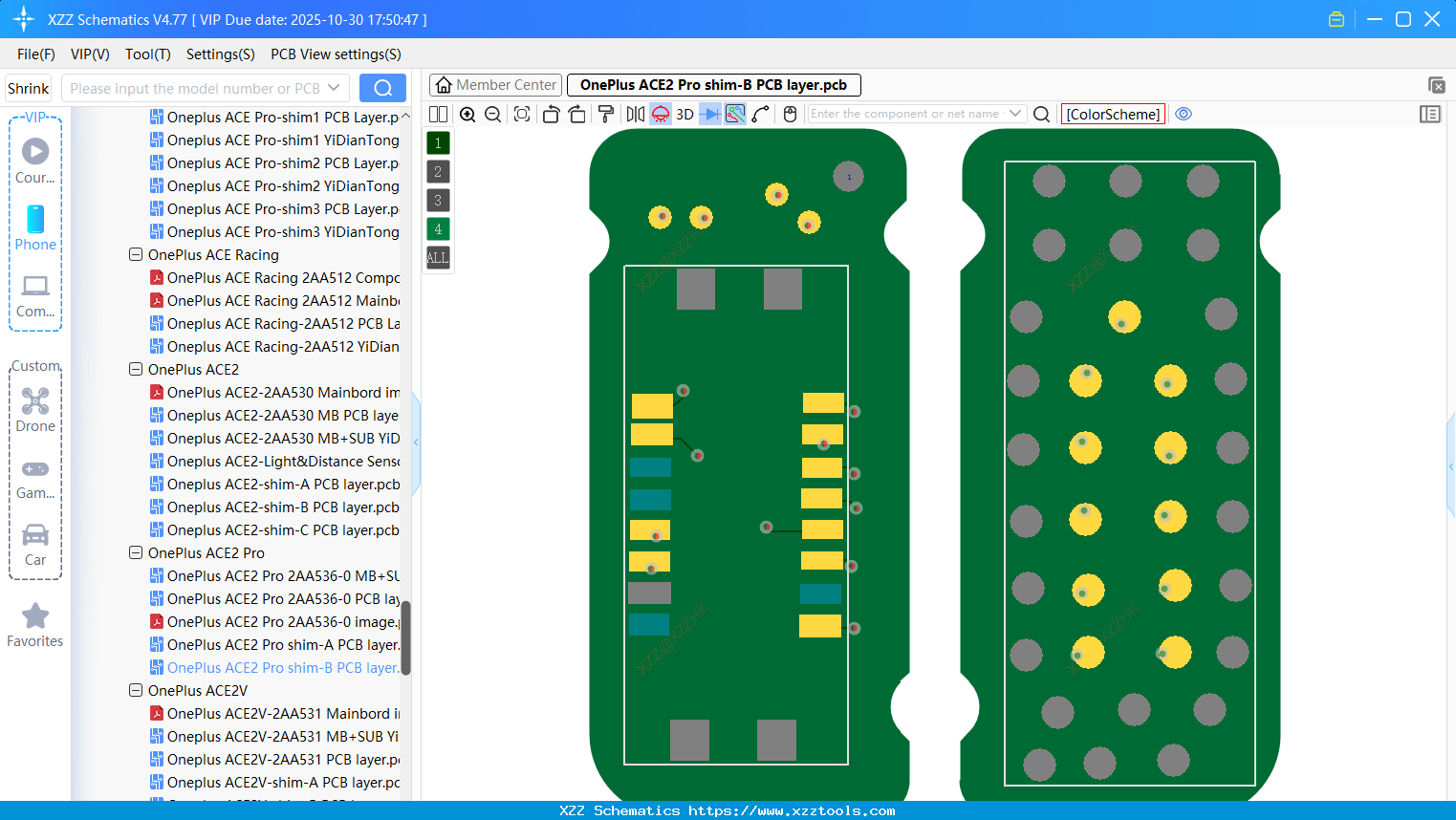Fit the PCB to the window
This screenshot has height=820, width=1456.
[522, 115]
